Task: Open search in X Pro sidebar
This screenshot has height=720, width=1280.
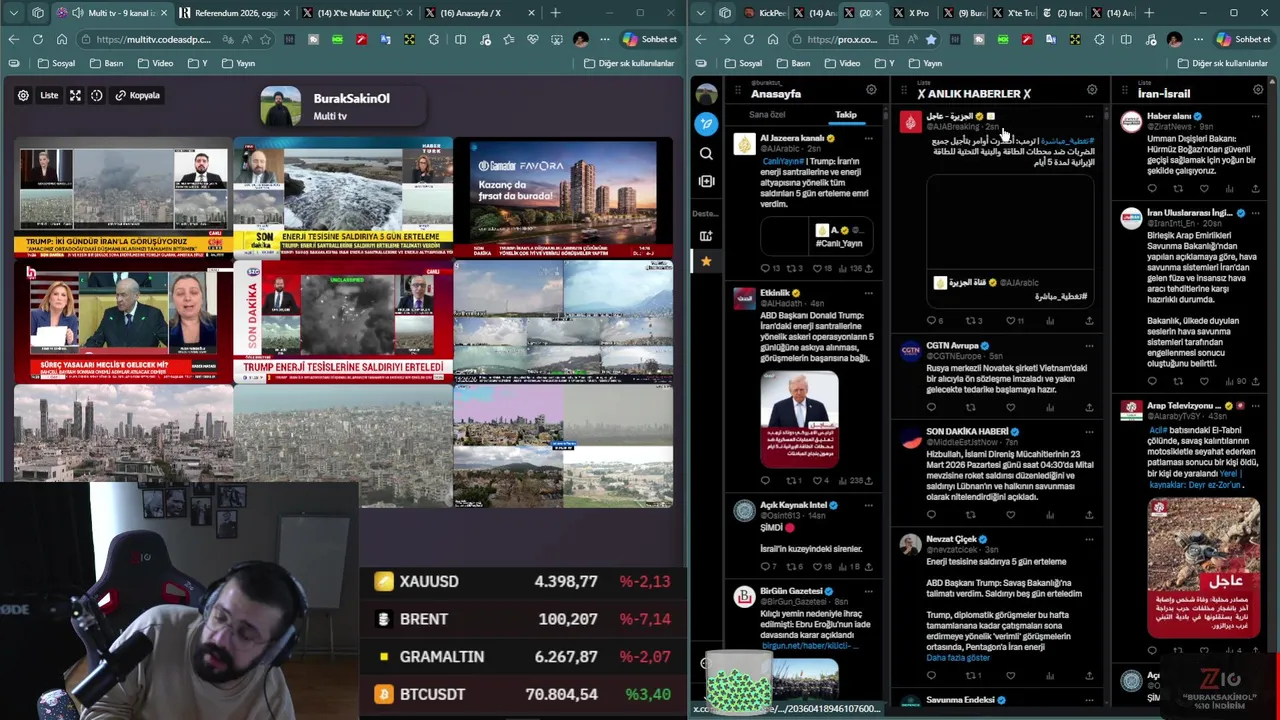Action: click(x=707, y=153)
